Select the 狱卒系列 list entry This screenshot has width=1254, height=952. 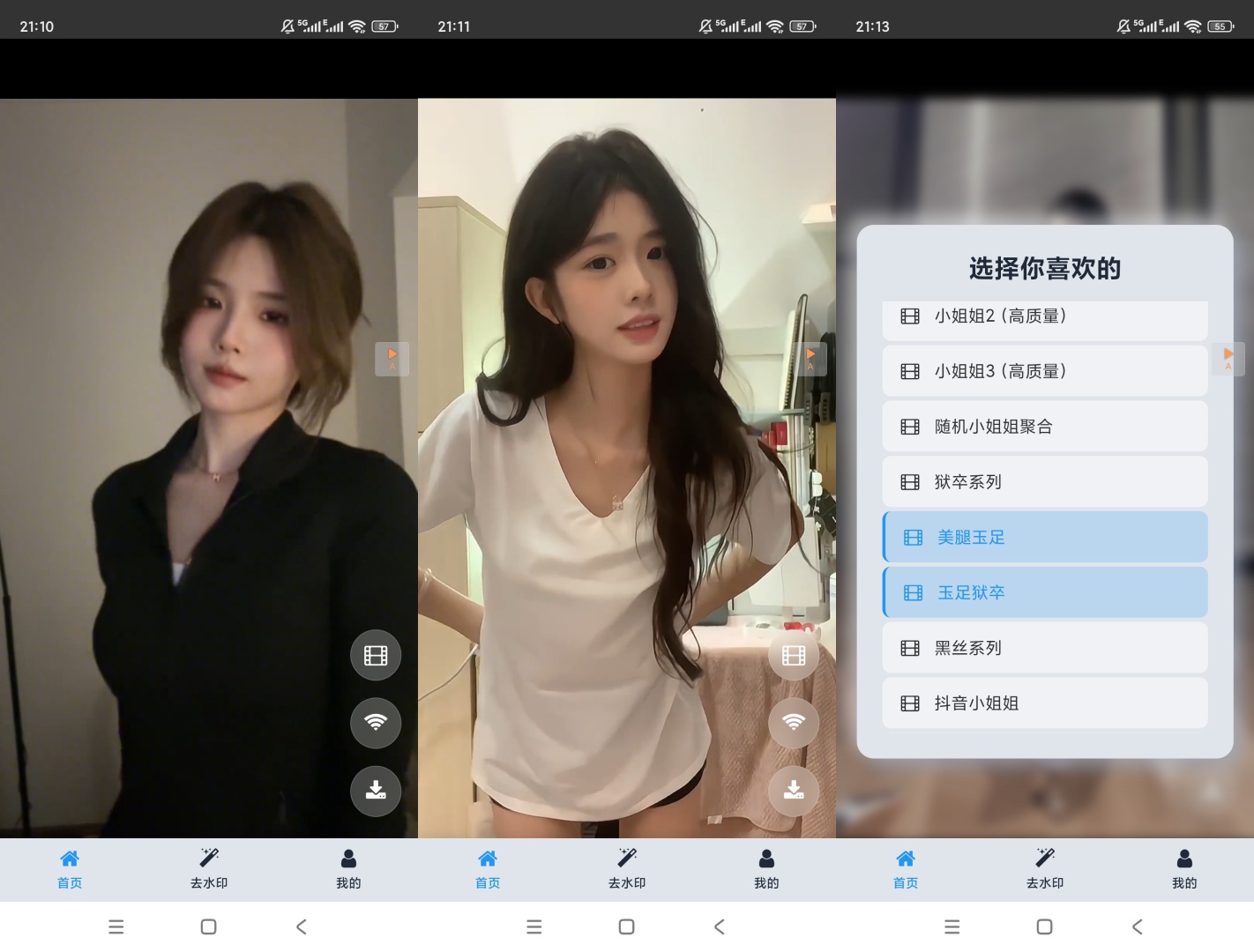point(1045,482)
